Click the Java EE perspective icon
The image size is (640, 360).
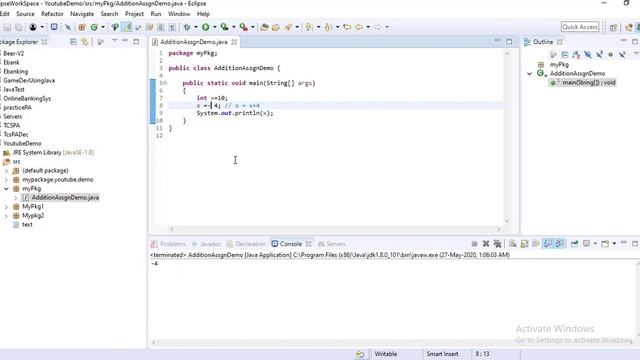tap(629, 27)
